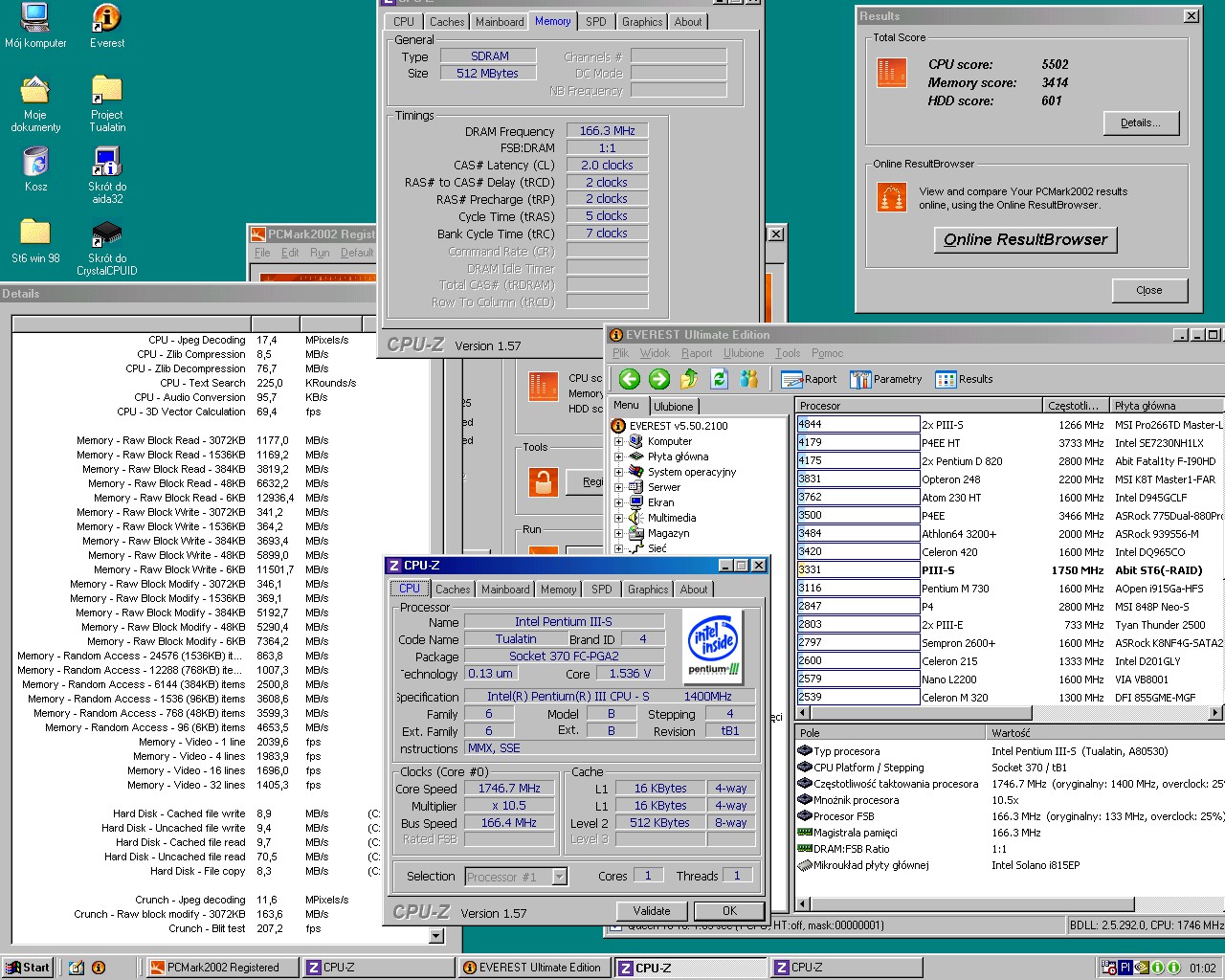Open Results from the EVEREST toolbar

coord(965,379)
